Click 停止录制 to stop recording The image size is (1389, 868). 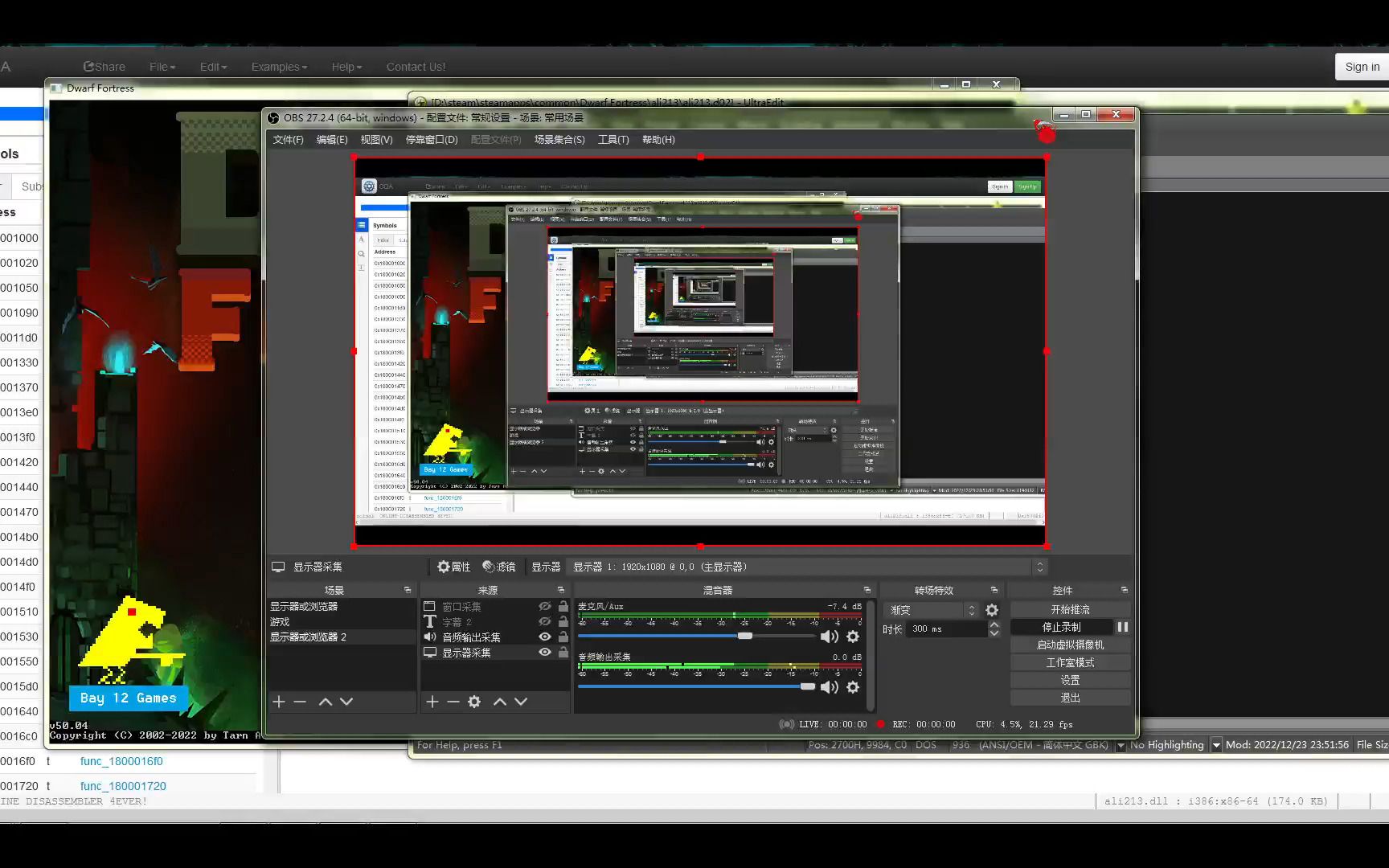tap(1061, 627)
